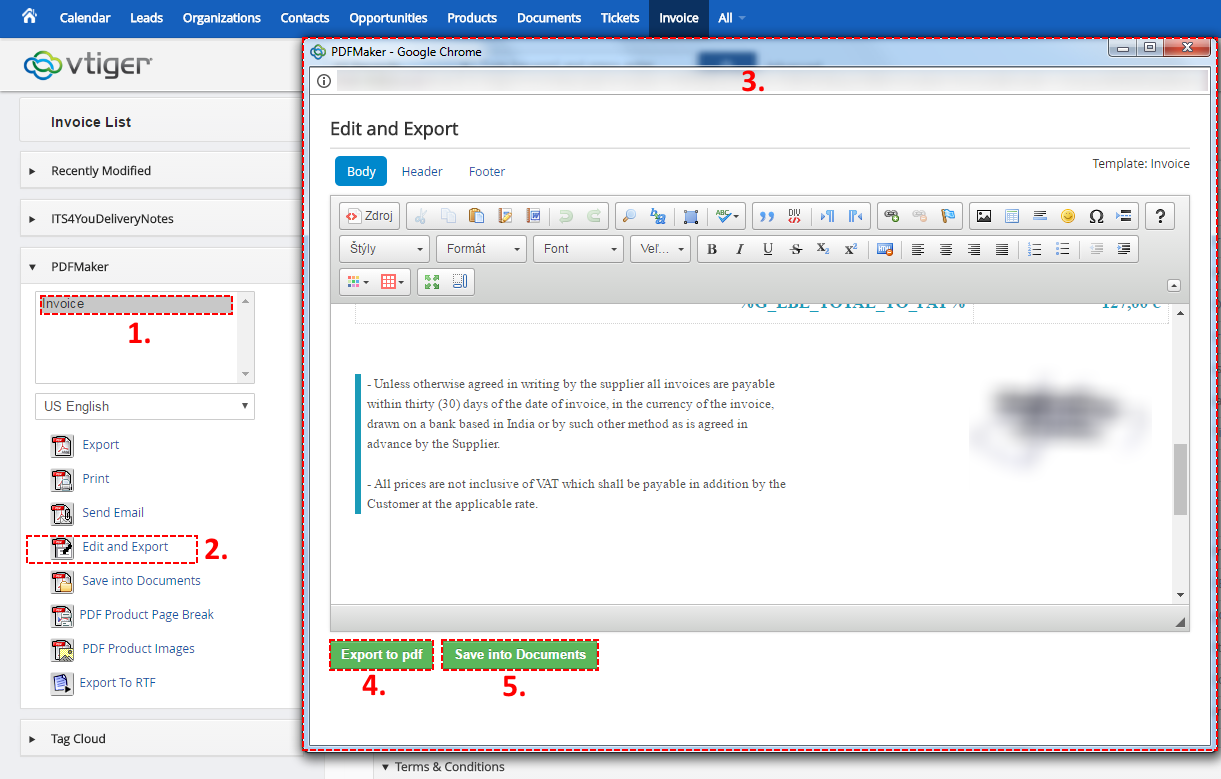Insert page break for printing
This screenshot has height=779, width=1221.
pos(1124,216)
